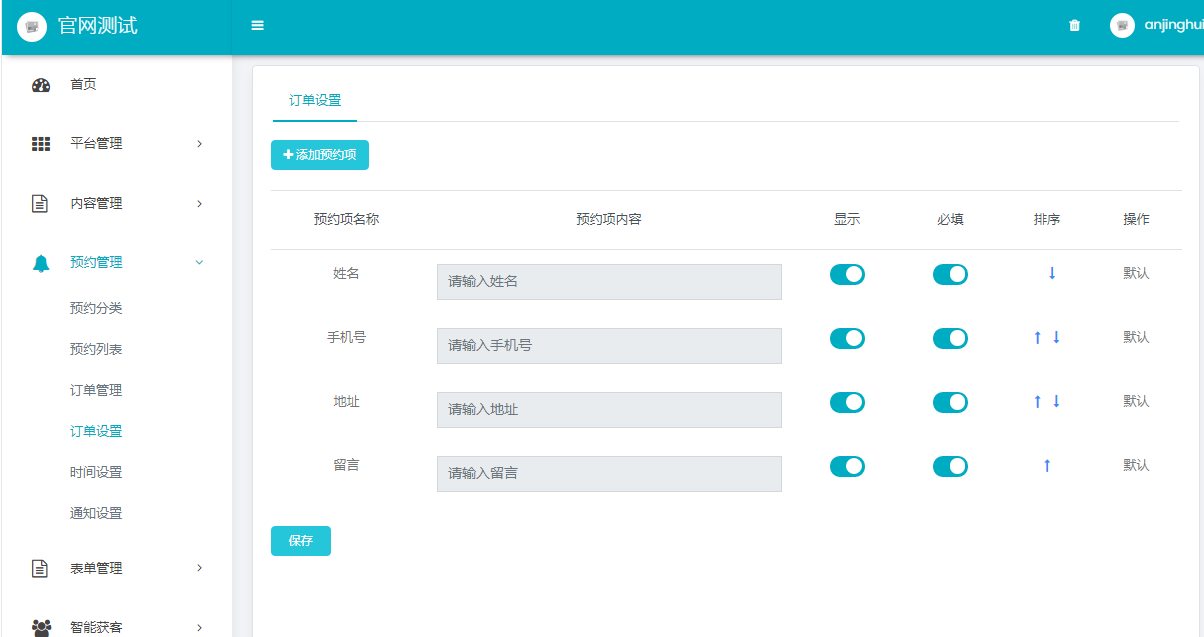Click the trash can icon in top bar
This screenshot has height=637, width=1204.
pyautogui.click(x=1074, y=26)
